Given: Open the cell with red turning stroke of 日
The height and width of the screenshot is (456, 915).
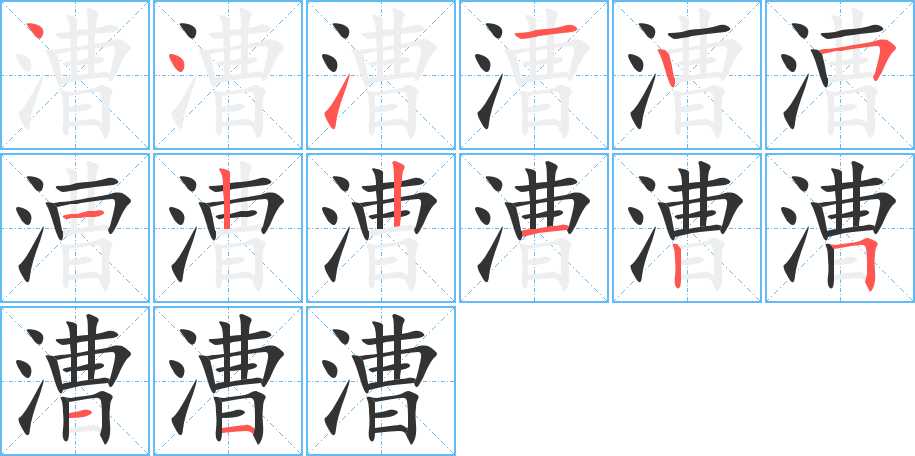Looking at the screenshot, I should coord(840,228).
